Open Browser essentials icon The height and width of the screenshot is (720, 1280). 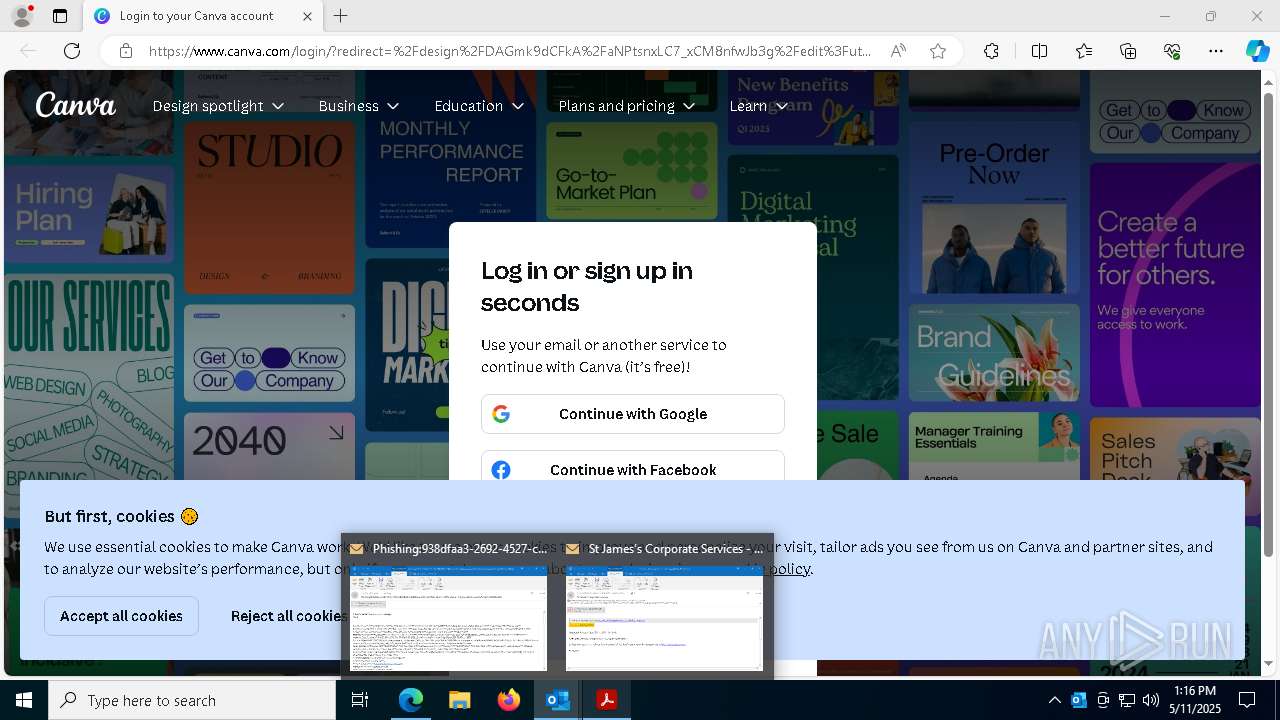[x=1172, y=51]
